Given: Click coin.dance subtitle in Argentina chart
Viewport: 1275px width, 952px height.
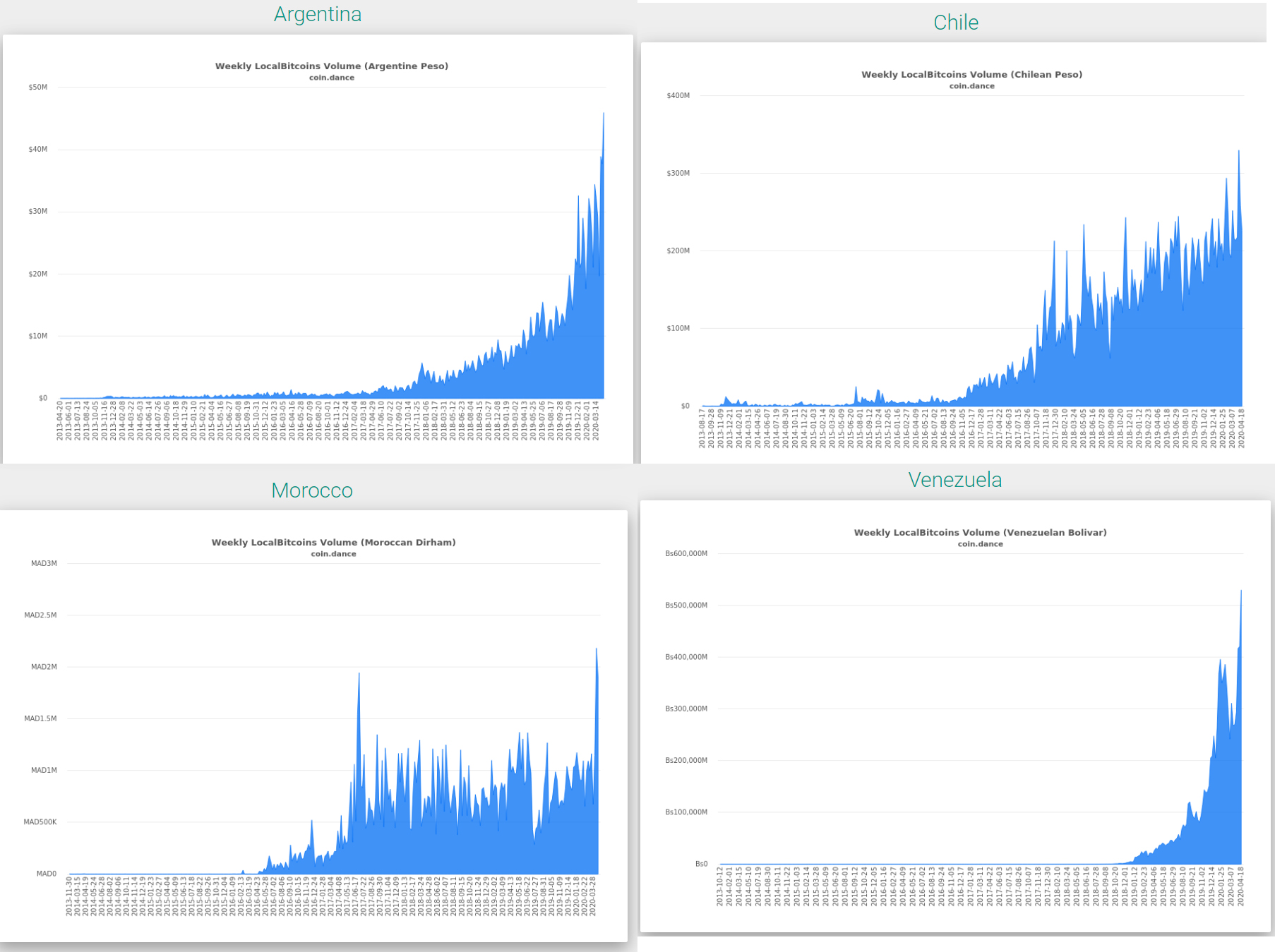Looking at the screenshot, I should [x=332, y=78].
